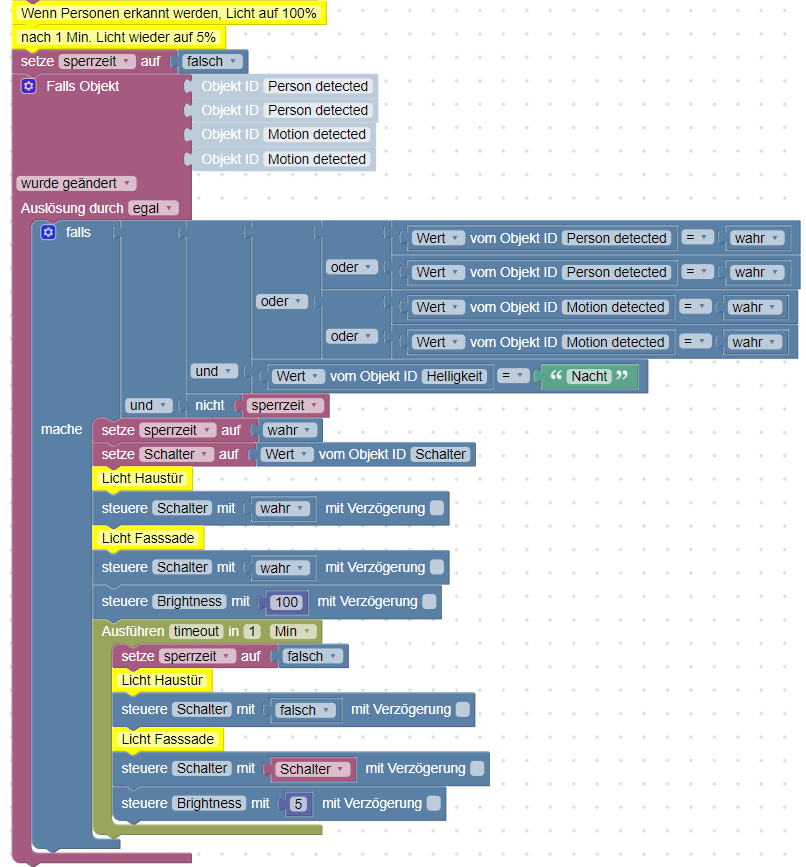Select comment 'nach 1 Min. Licht wieder auf 5%'
Viewport: 806px width, 867px height.
(118, 38)
